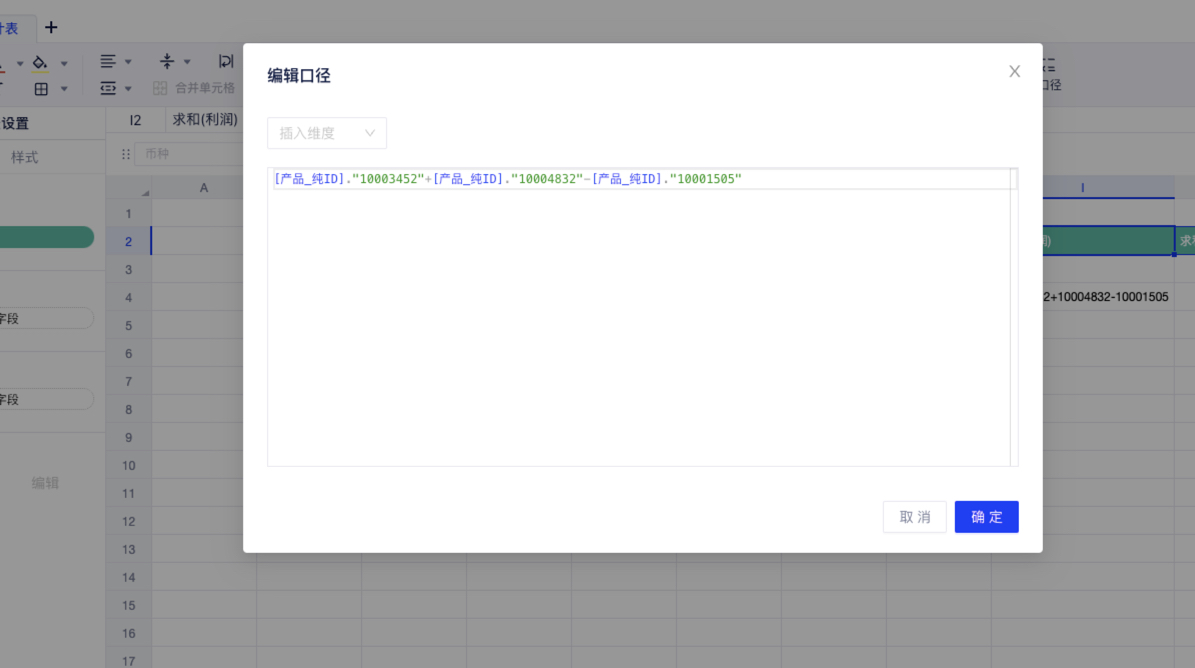Add a new sheet with plus icon

(51, 27)
